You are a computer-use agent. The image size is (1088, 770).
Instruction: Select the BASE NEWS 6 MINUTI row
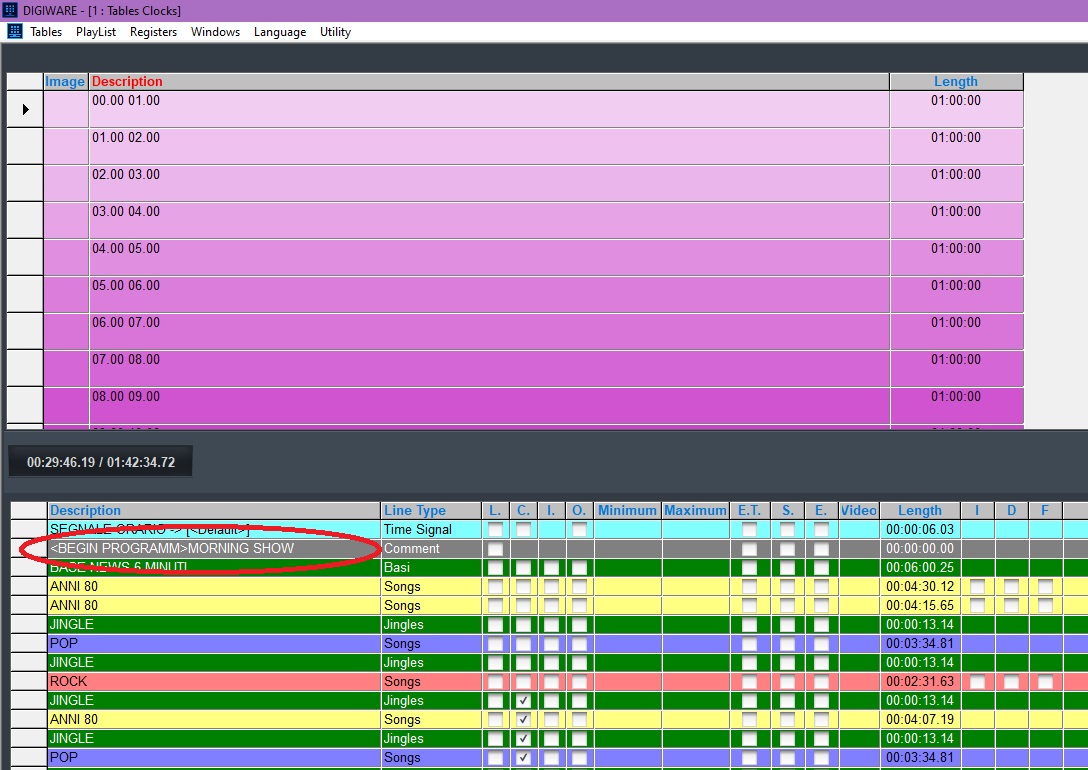[x=213, y=568]
